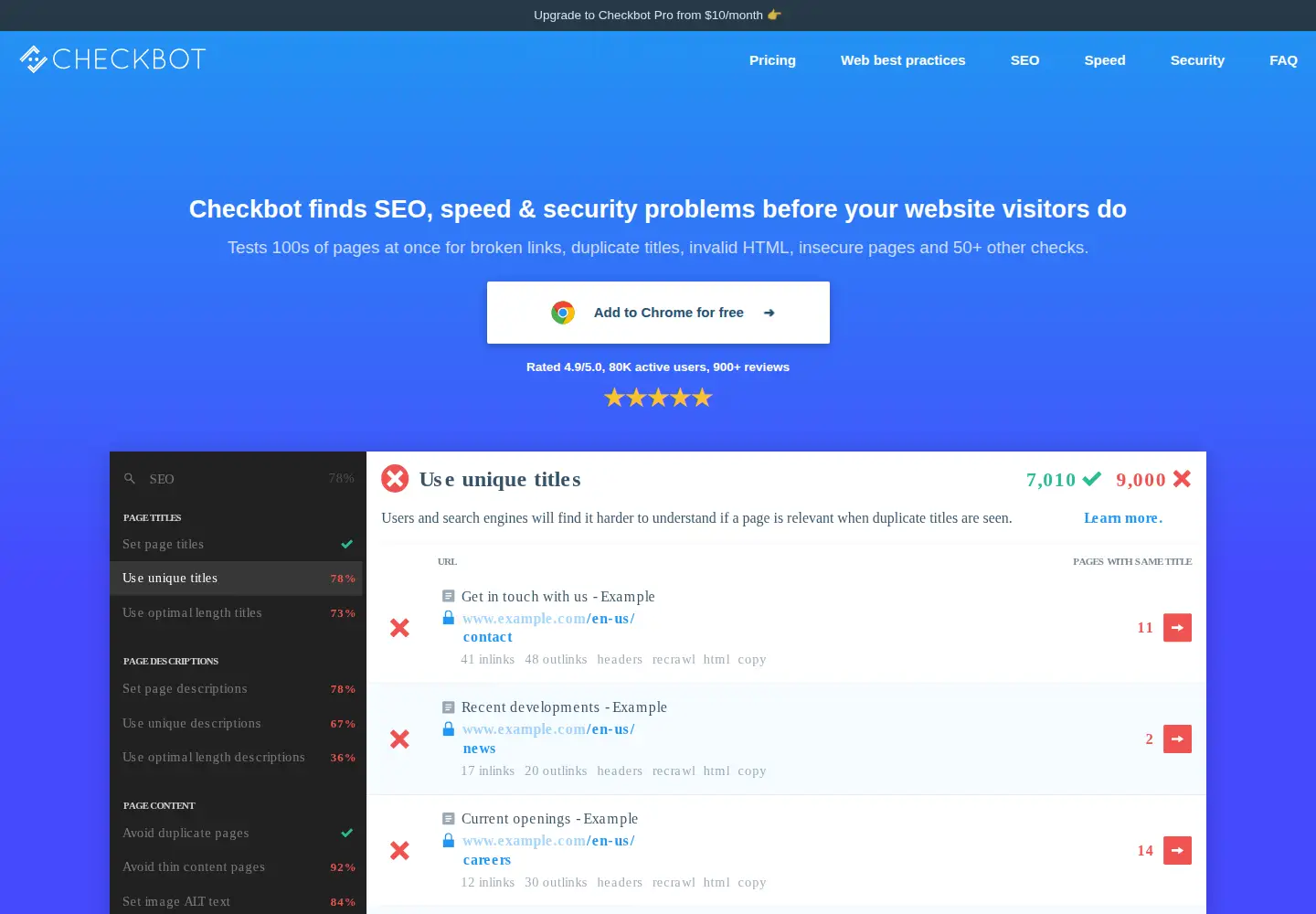Click the rated 4.9/5.0 reviews text

click(x=658, y=367)
